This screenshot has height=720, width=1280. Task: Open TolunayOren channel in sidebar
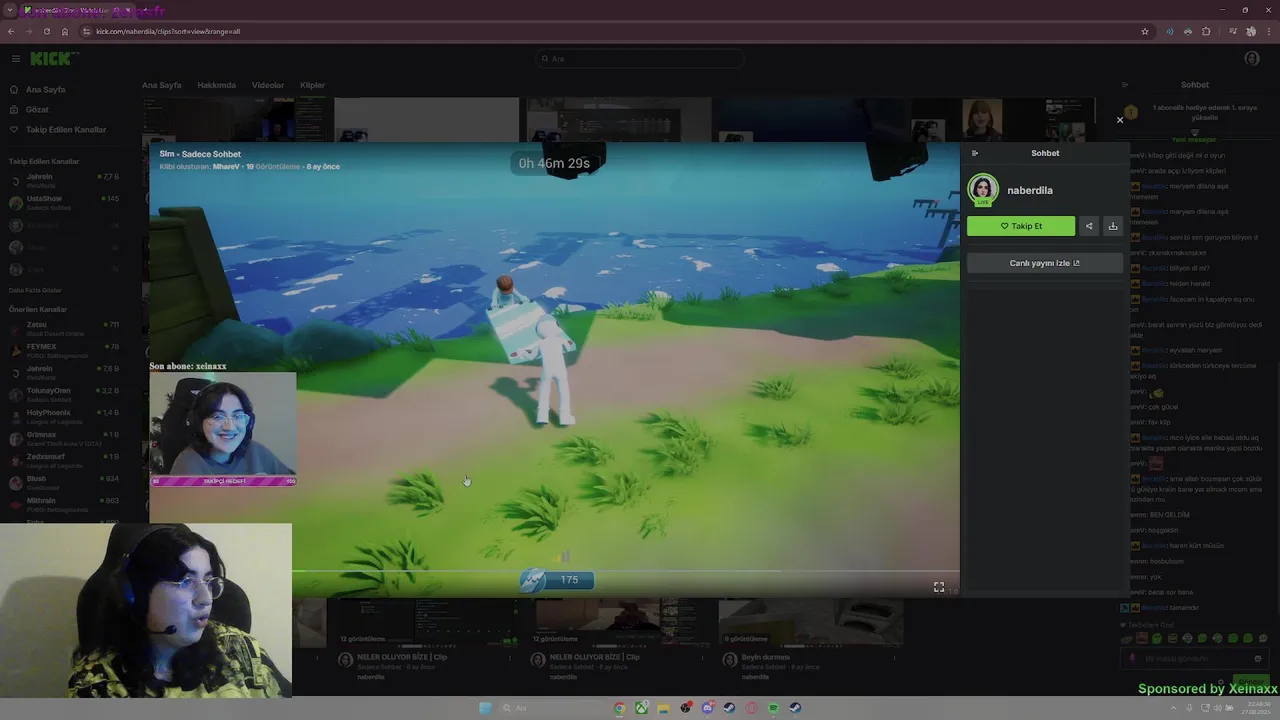click(64, 394)
